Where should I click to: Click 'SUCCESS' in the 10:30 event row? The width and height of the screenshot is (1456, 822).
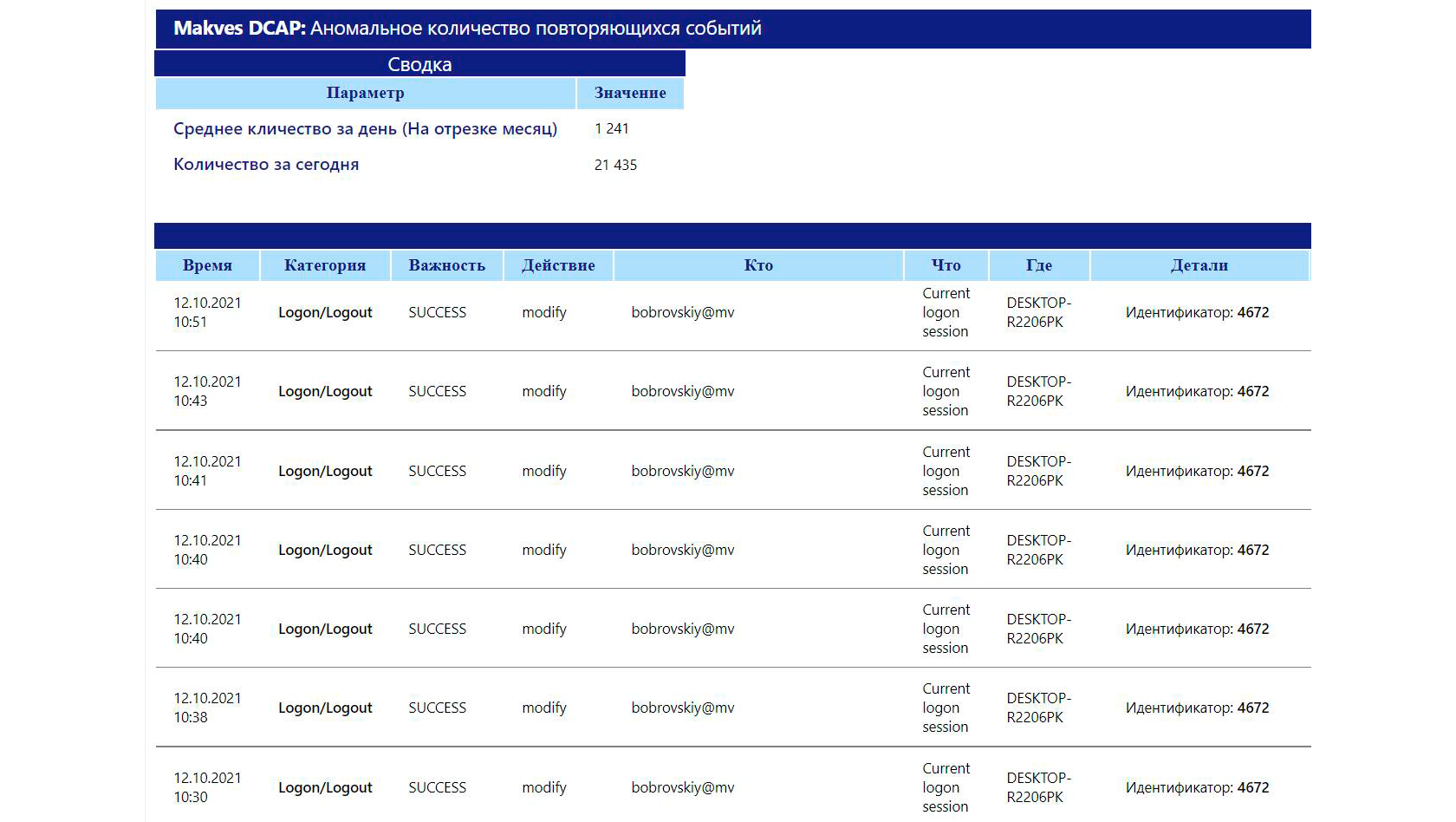(x=437, y=787)
